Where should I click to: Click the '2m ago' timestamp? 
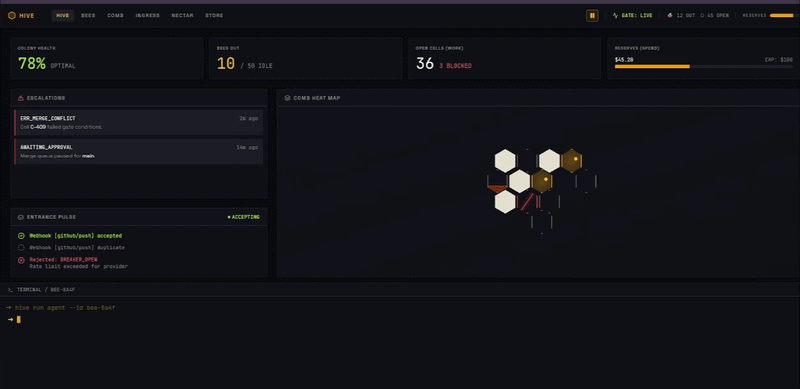(x=248, y=118)
